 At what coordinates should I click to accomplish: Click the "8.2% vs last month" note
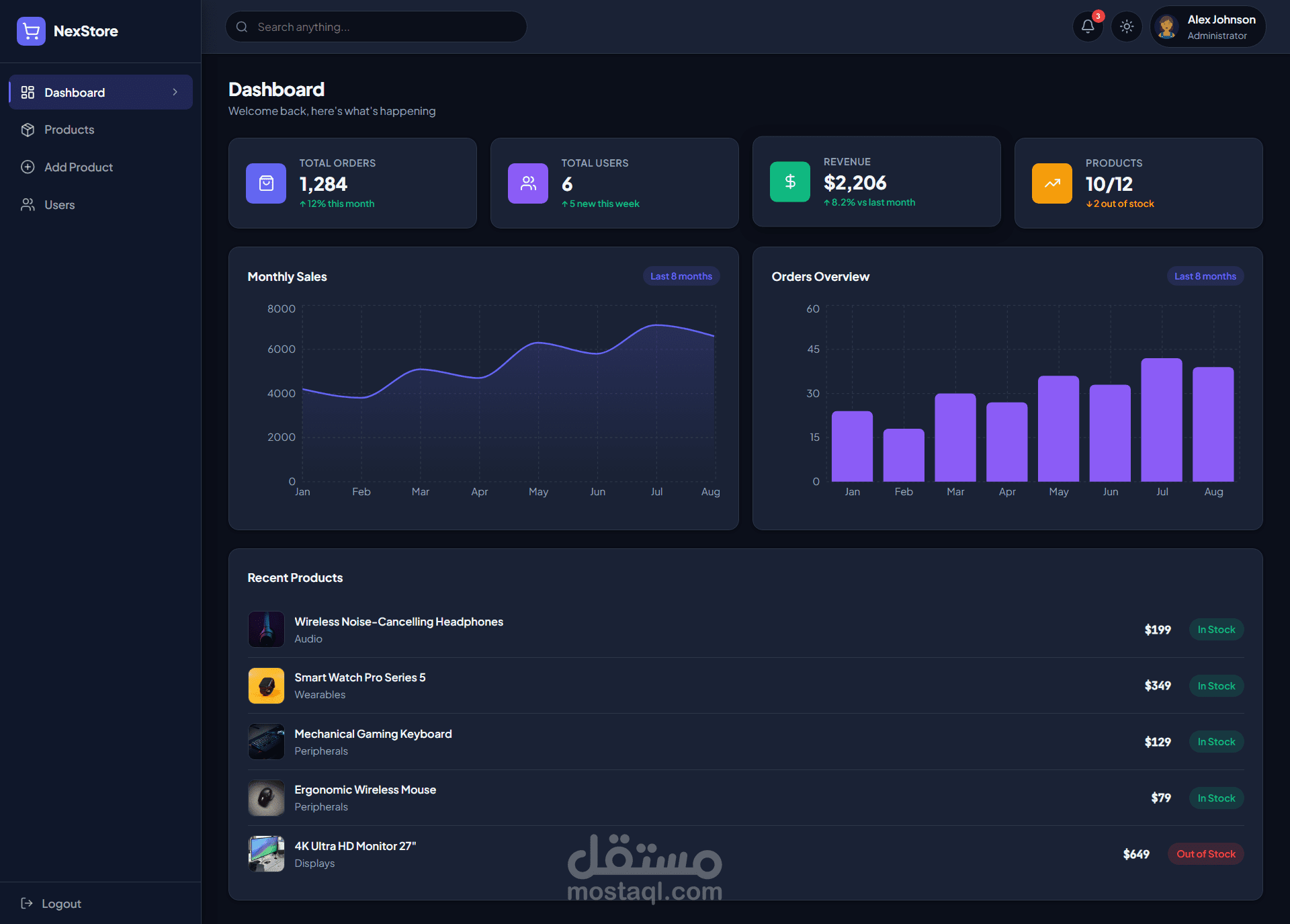tap(869, 202)
